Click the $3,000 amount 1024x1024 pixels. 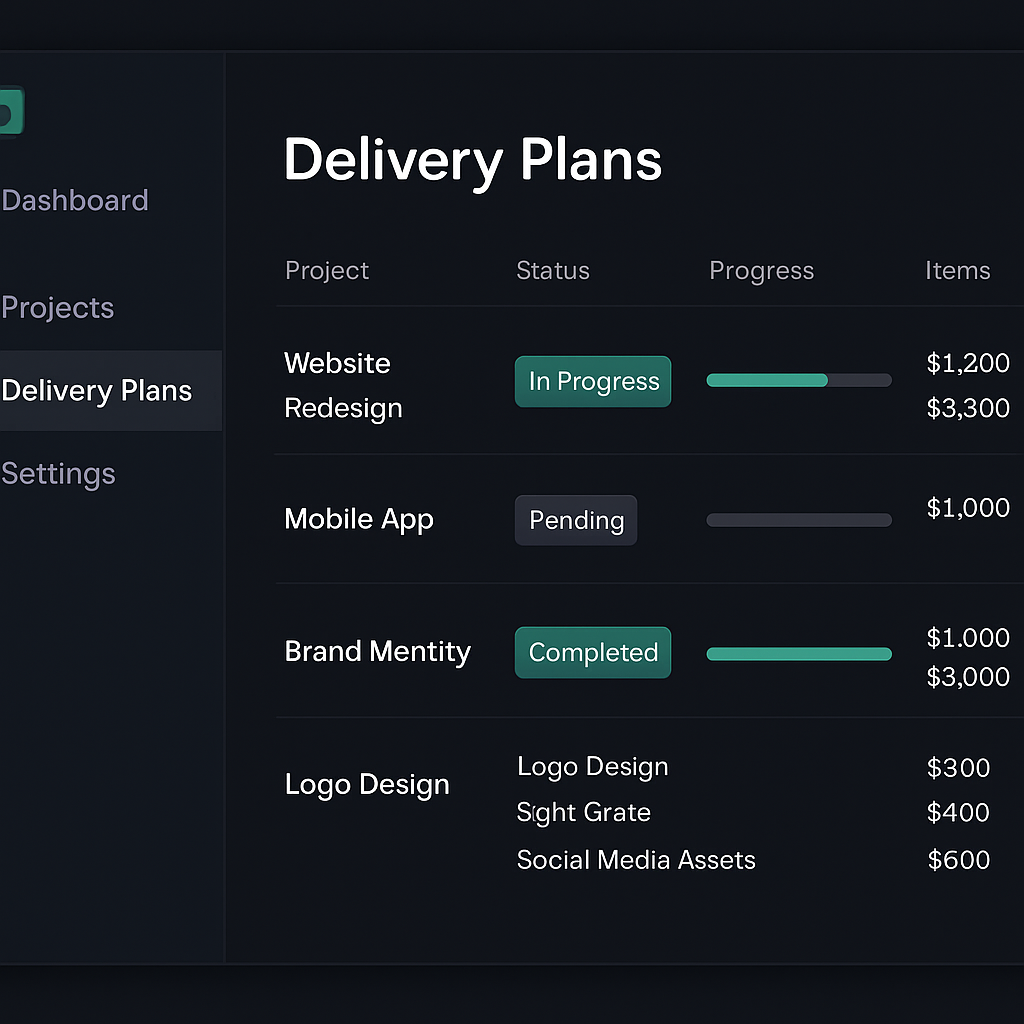point(968,677)
